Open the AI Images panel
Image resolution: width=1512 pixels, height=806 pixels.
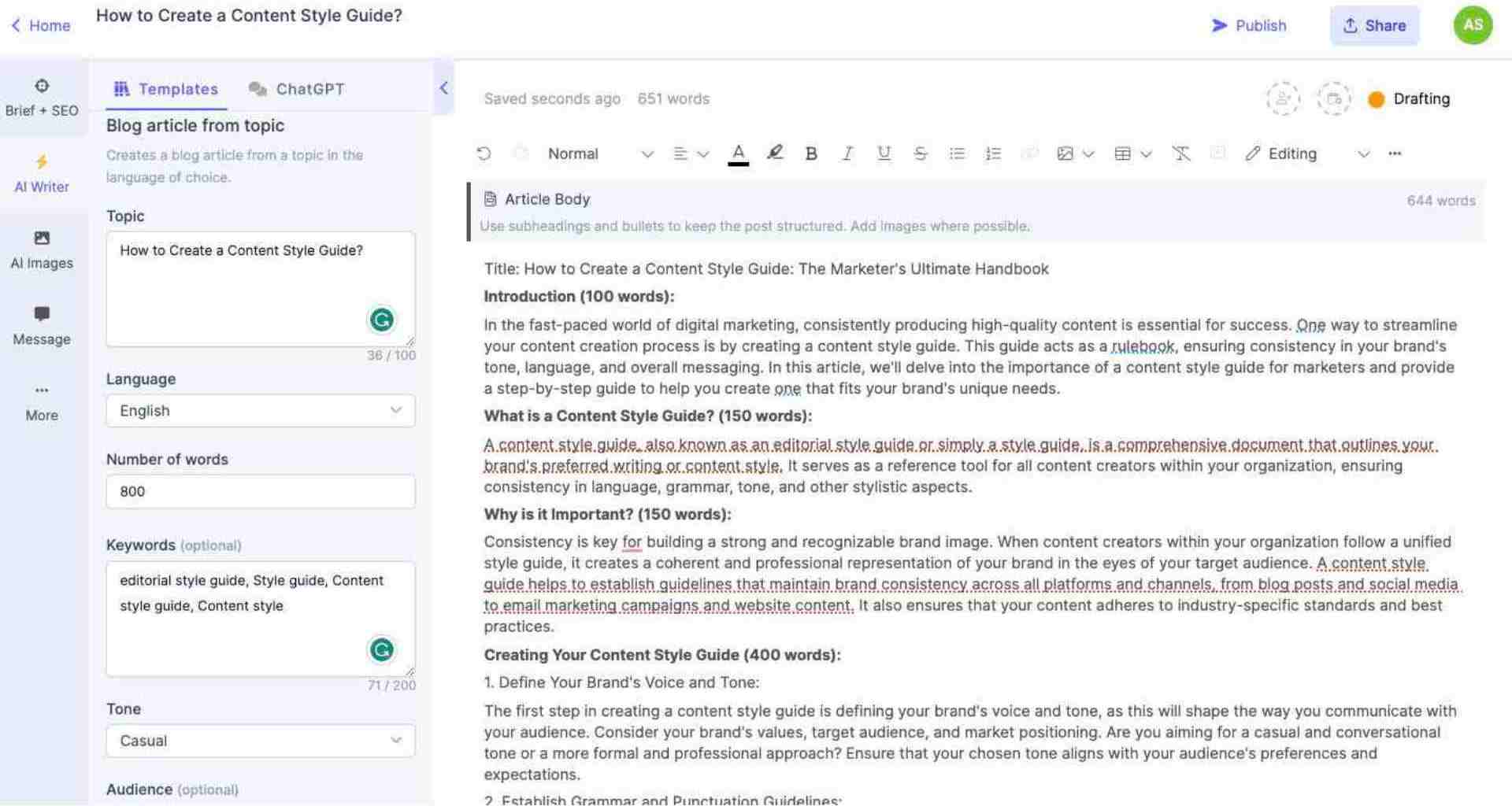click(42, 250)
